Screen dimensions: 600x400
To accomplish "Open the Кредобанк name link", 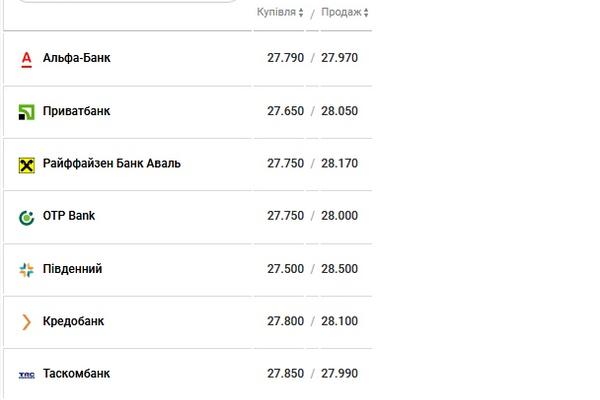I will pos(73,321).
